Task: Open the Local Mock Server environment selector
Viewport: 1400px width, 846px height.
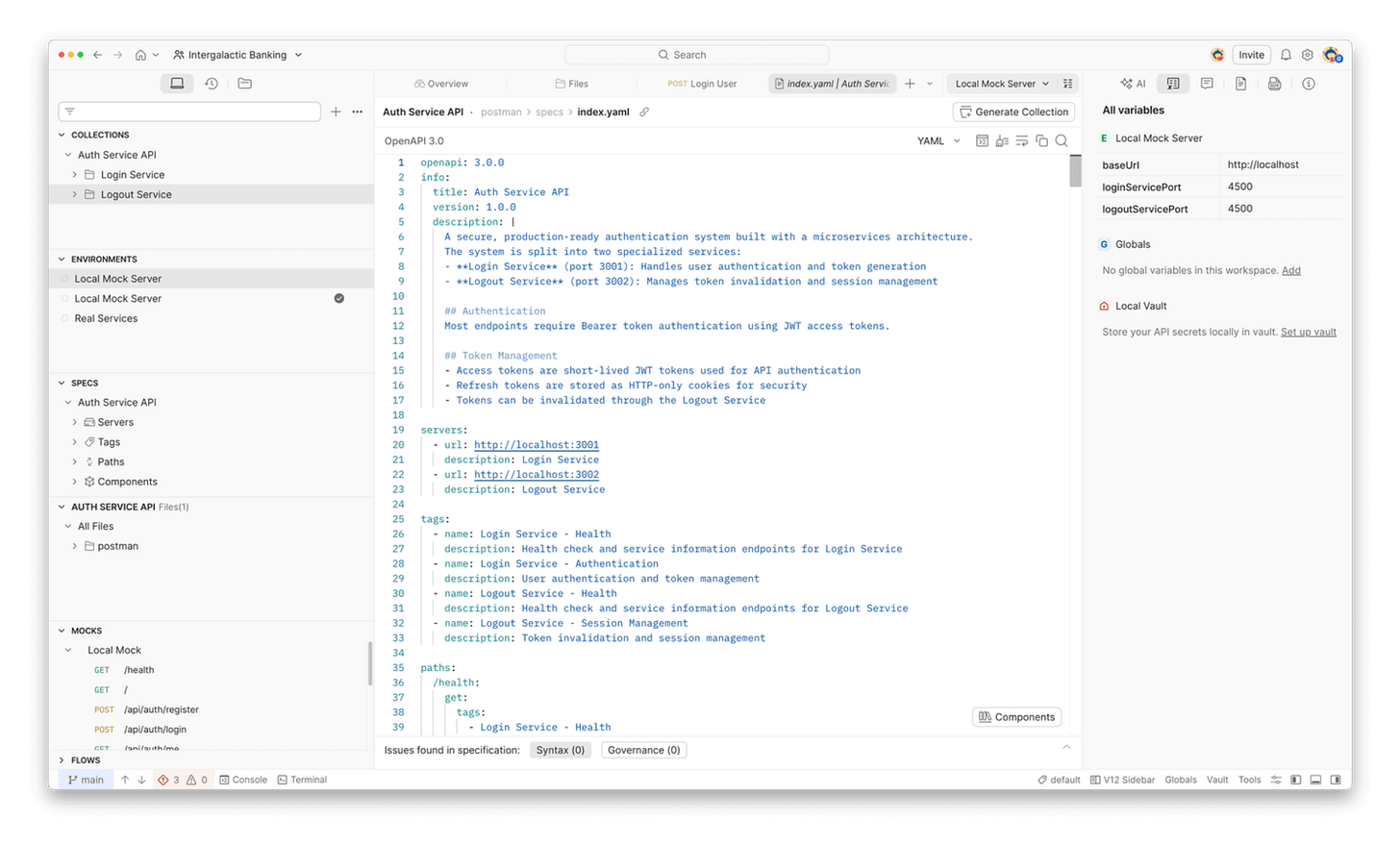Action: [1002, 84]
